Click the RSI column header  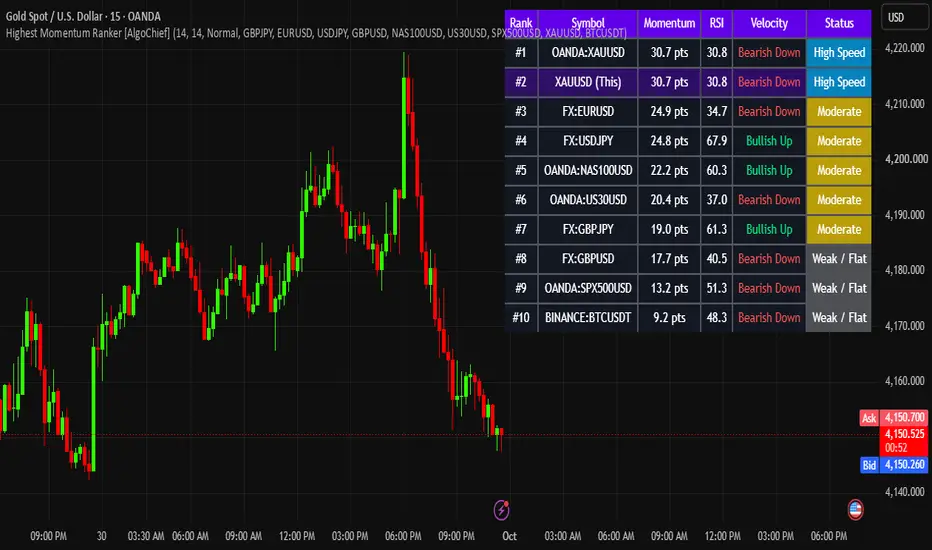[716, 23]
